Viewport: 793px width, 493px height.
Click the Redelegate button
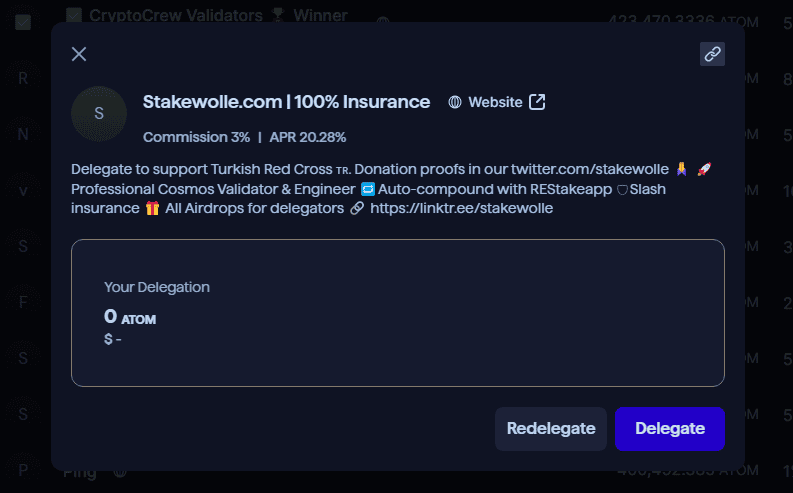(x=551, y=429)
